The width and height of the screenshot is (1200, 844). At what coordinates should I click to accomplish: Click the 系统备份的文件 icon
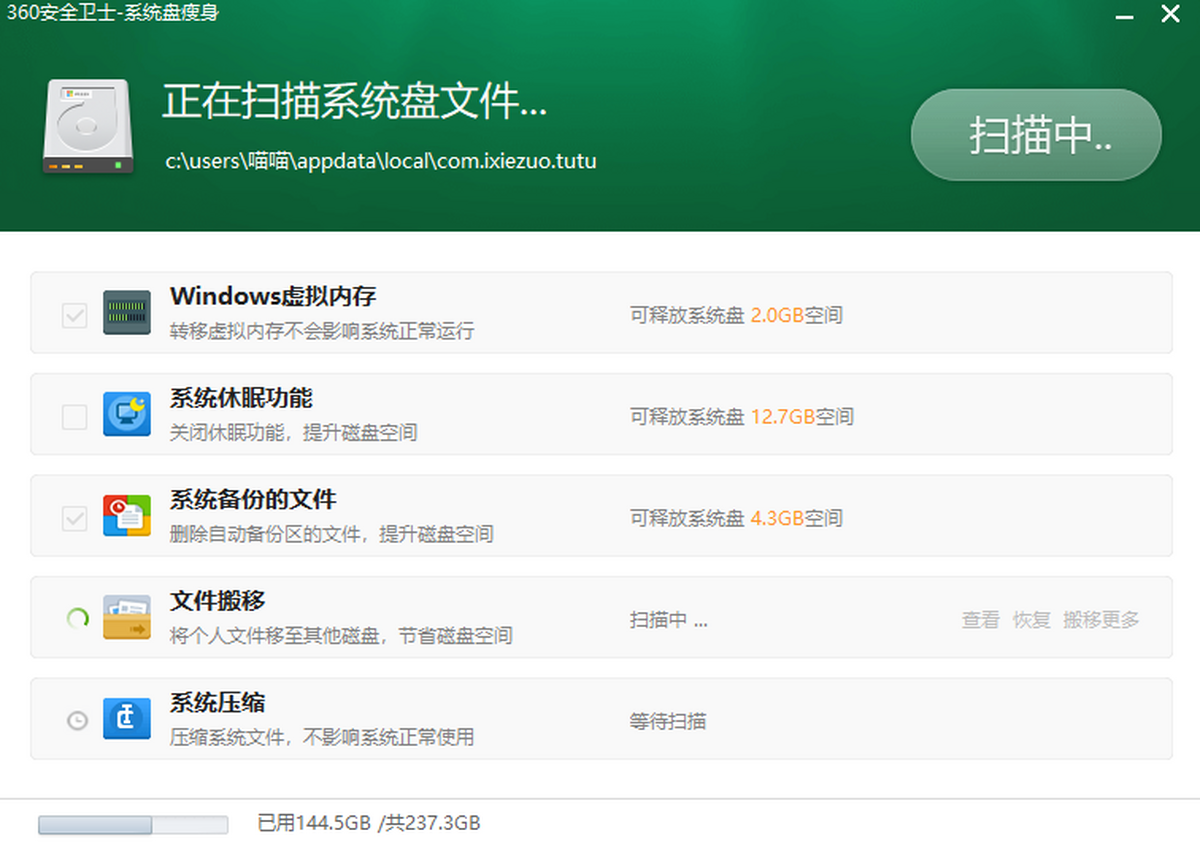coord(127,516)
